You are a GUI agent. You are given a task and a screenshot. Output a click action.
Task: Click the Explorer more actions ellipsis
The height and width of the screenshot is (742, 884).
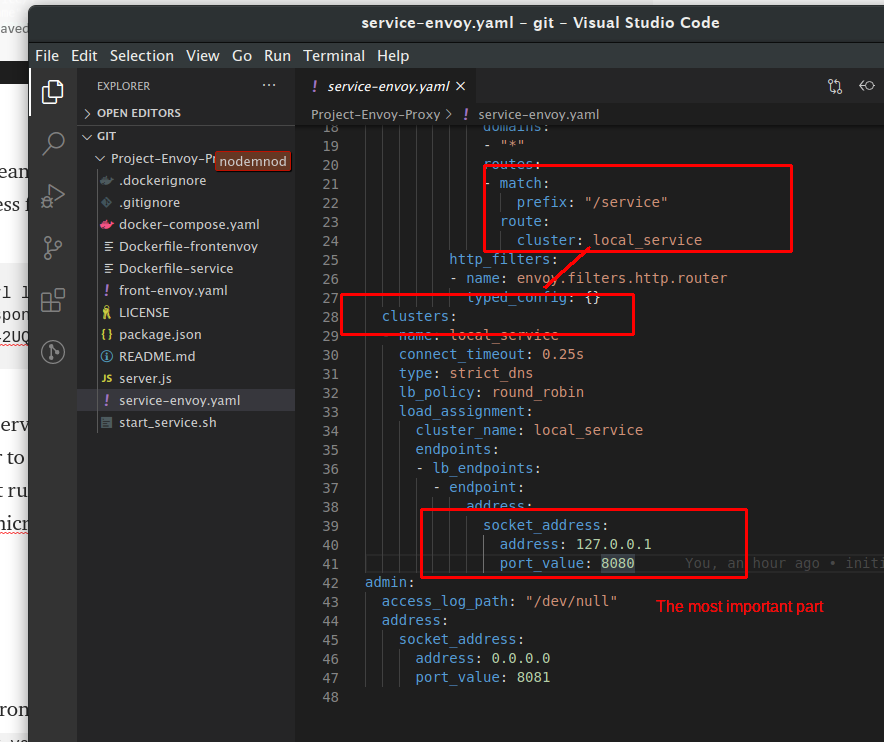pyautogui.click(x=269, y=86)
